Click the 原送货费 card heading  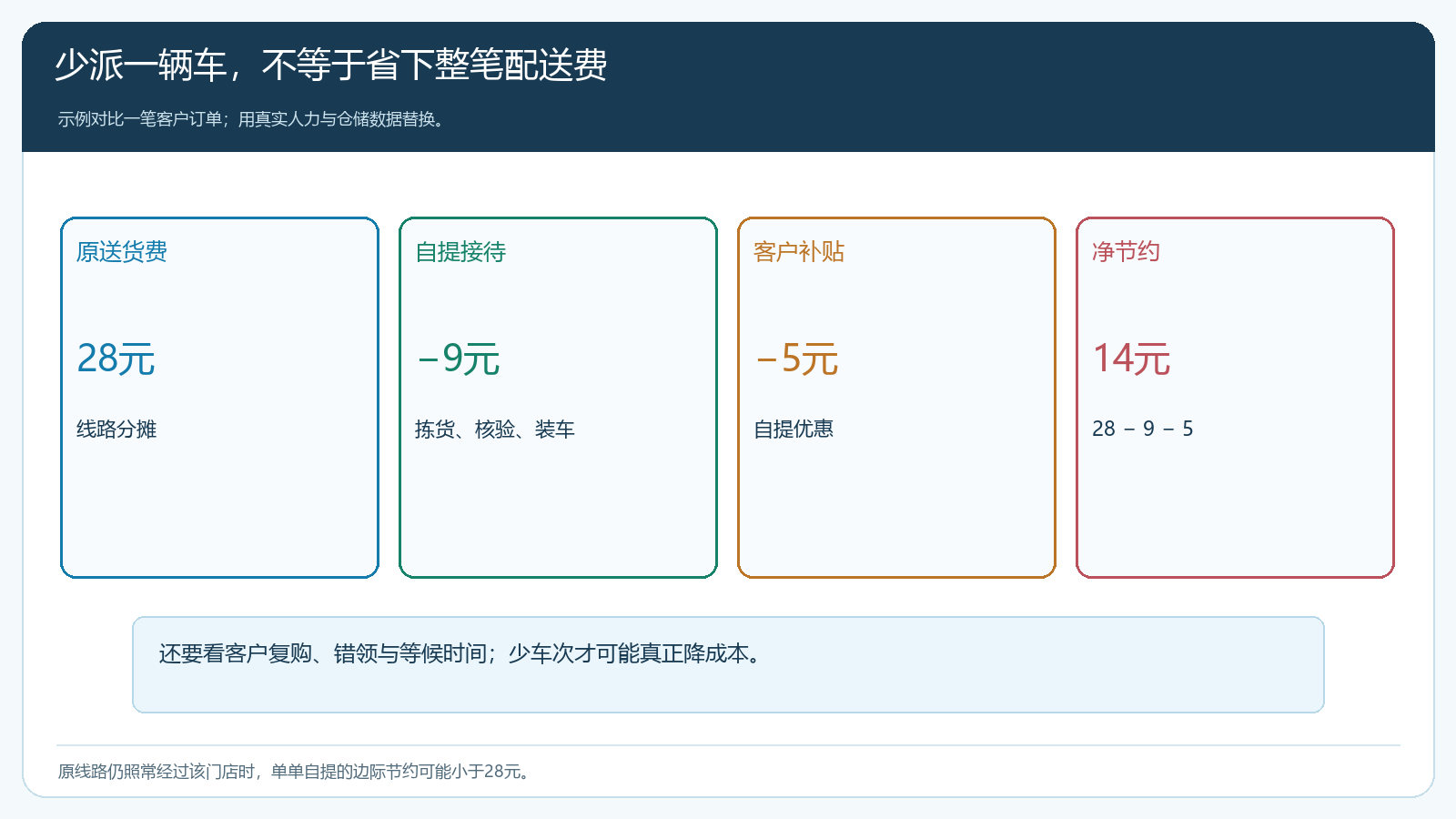(x=122, y=252)
